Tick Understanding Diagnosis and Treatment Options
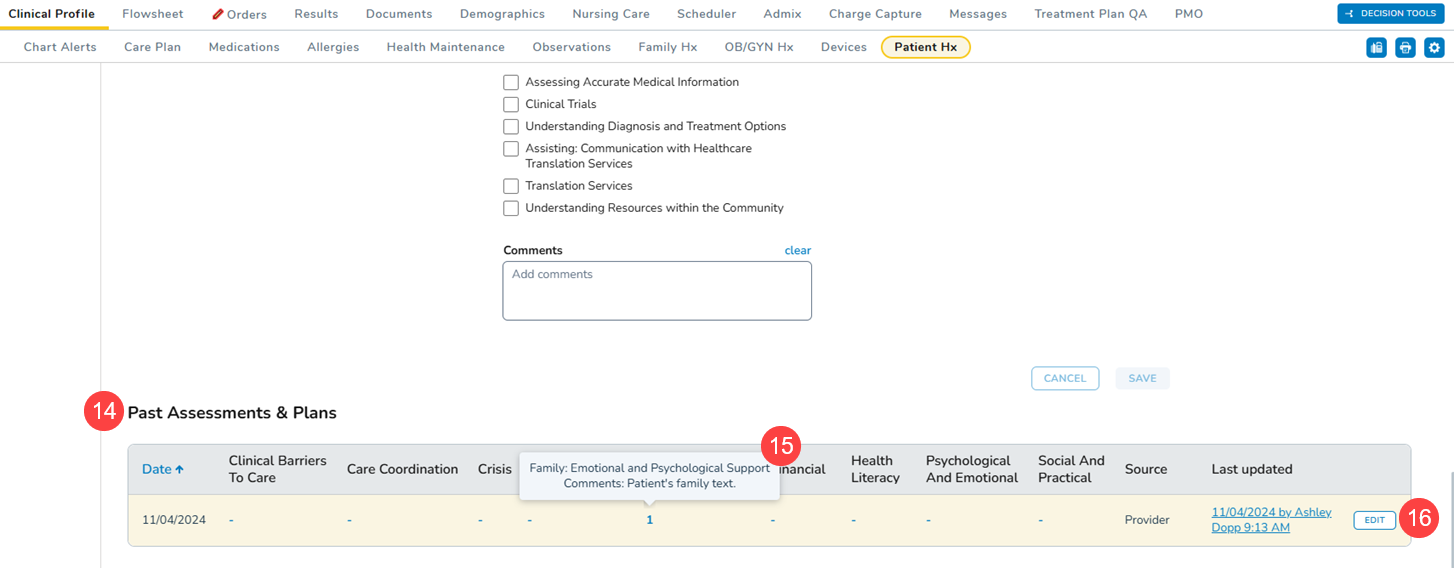The image size is (1454, 568). pyautogui.click(x=511, y=126)
